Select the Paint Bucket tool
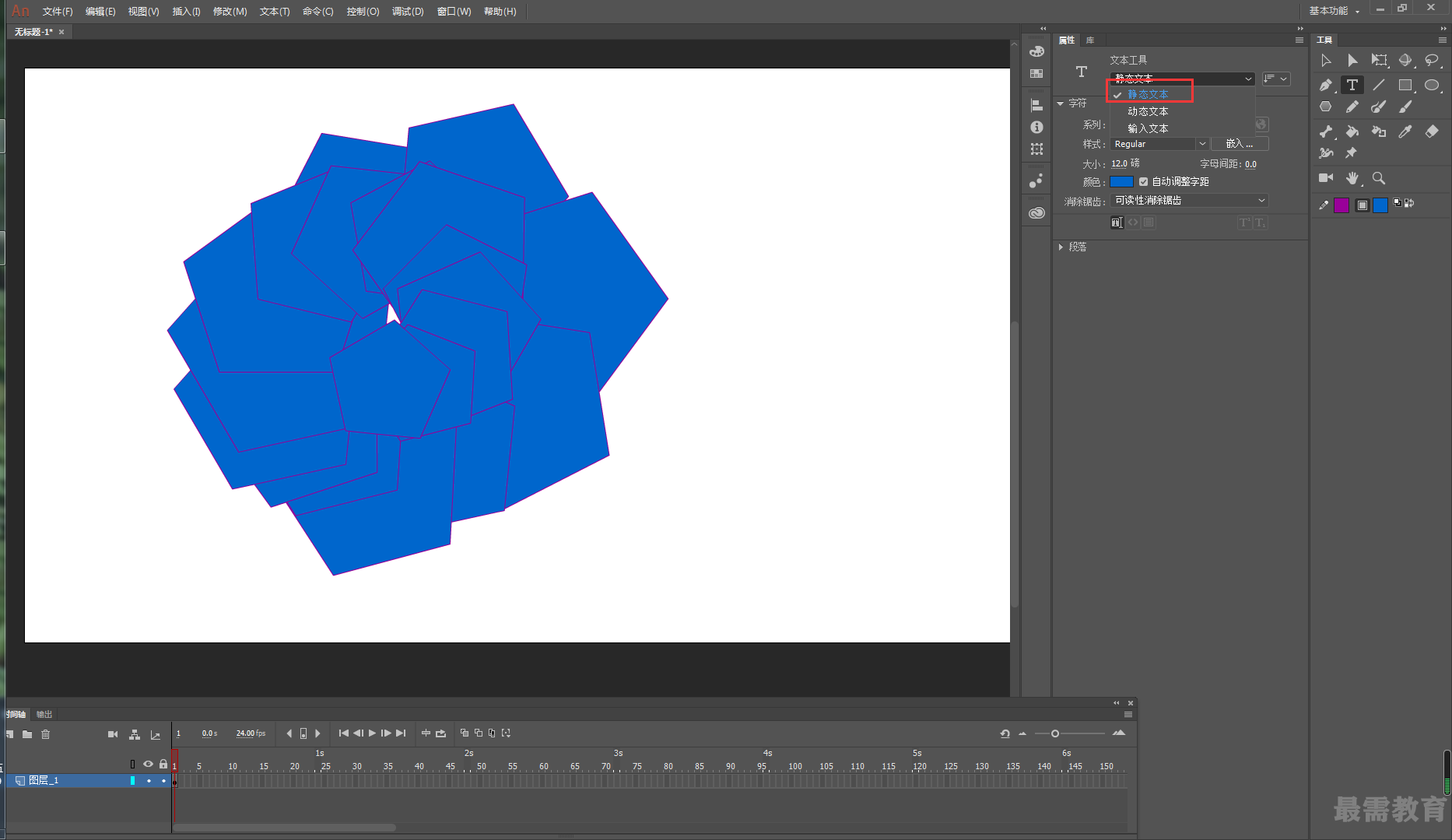This screenshot has width=1452, height=840. (x=1352, y=131)
